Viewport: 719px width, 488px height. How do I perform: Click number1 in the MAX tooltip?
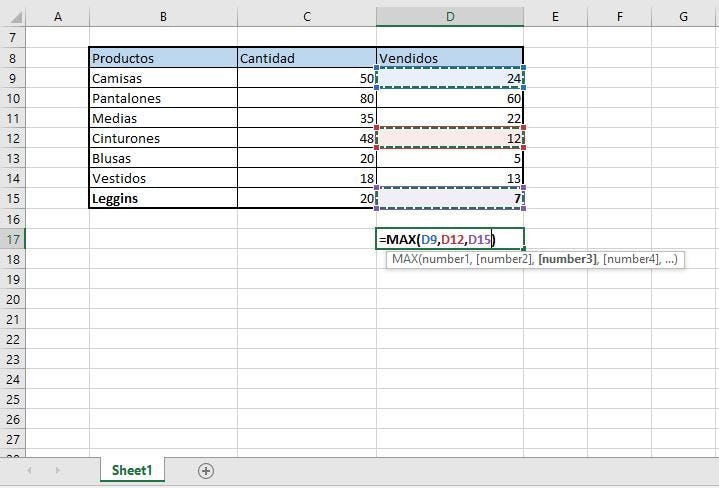446,259
